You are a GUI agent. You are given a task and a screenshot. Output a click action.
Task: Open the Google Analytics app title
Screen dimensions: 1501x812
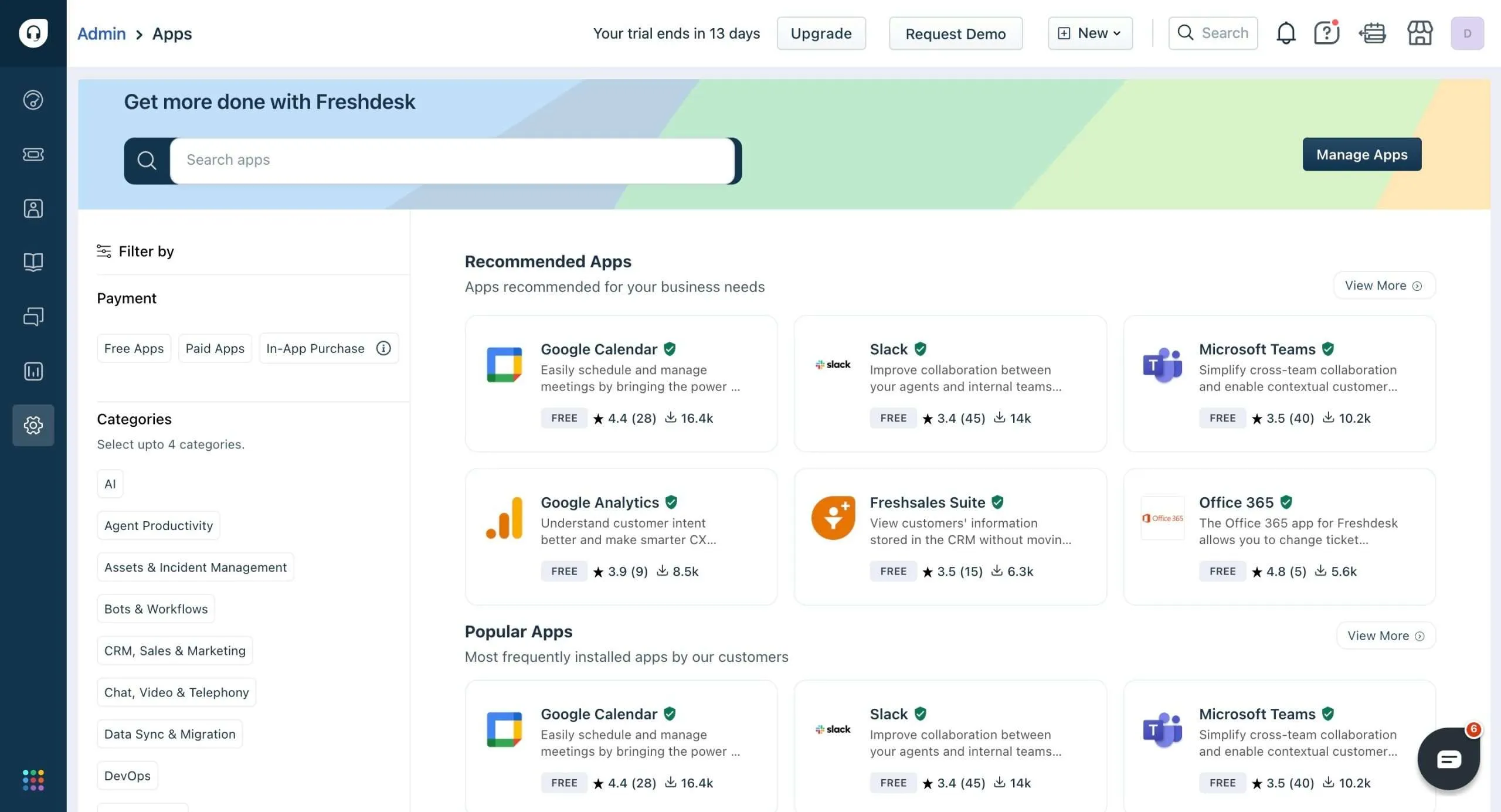pyautogui.click(x=600, y=502)
